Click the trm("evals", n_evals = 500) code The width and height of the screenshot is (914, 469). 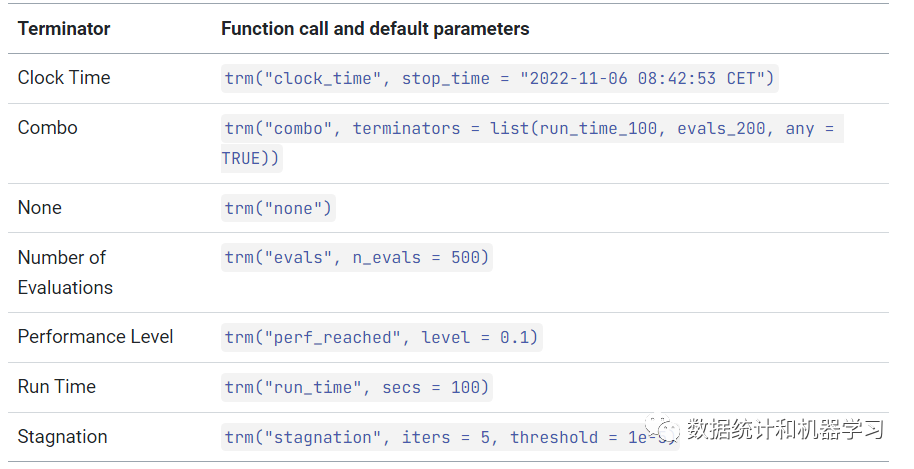point(357,258)
